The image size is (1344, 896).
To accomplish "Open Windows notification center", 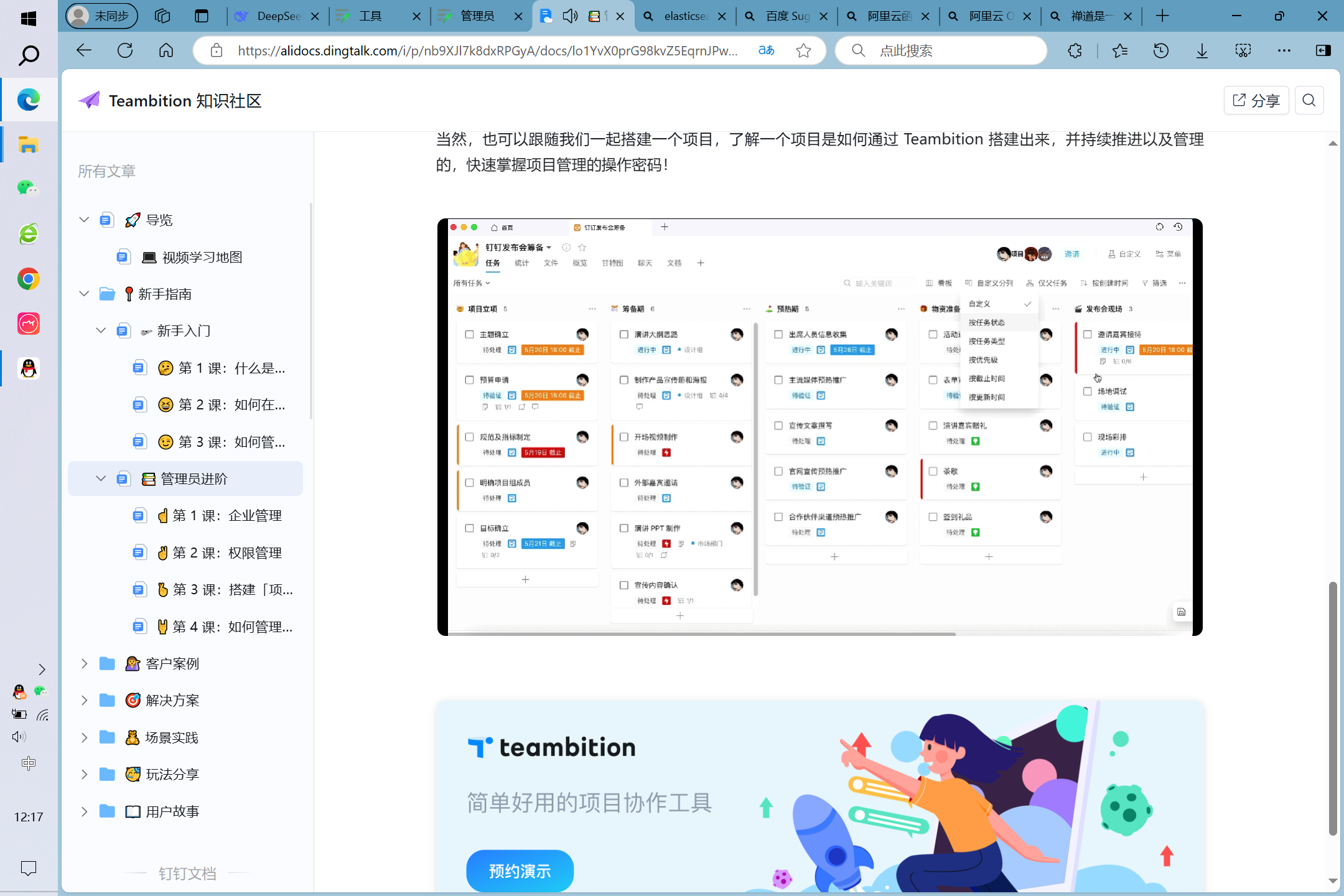I will (x=29, y=868).
